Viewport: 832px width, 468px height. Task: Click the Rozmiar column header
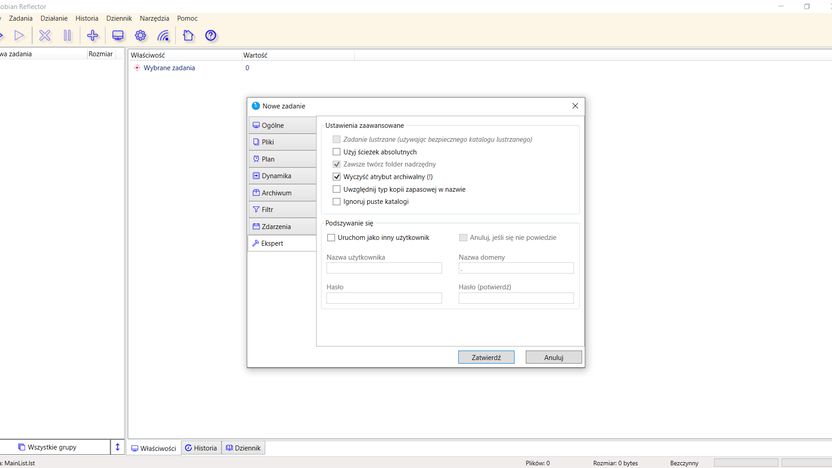(x=101, y=54)
